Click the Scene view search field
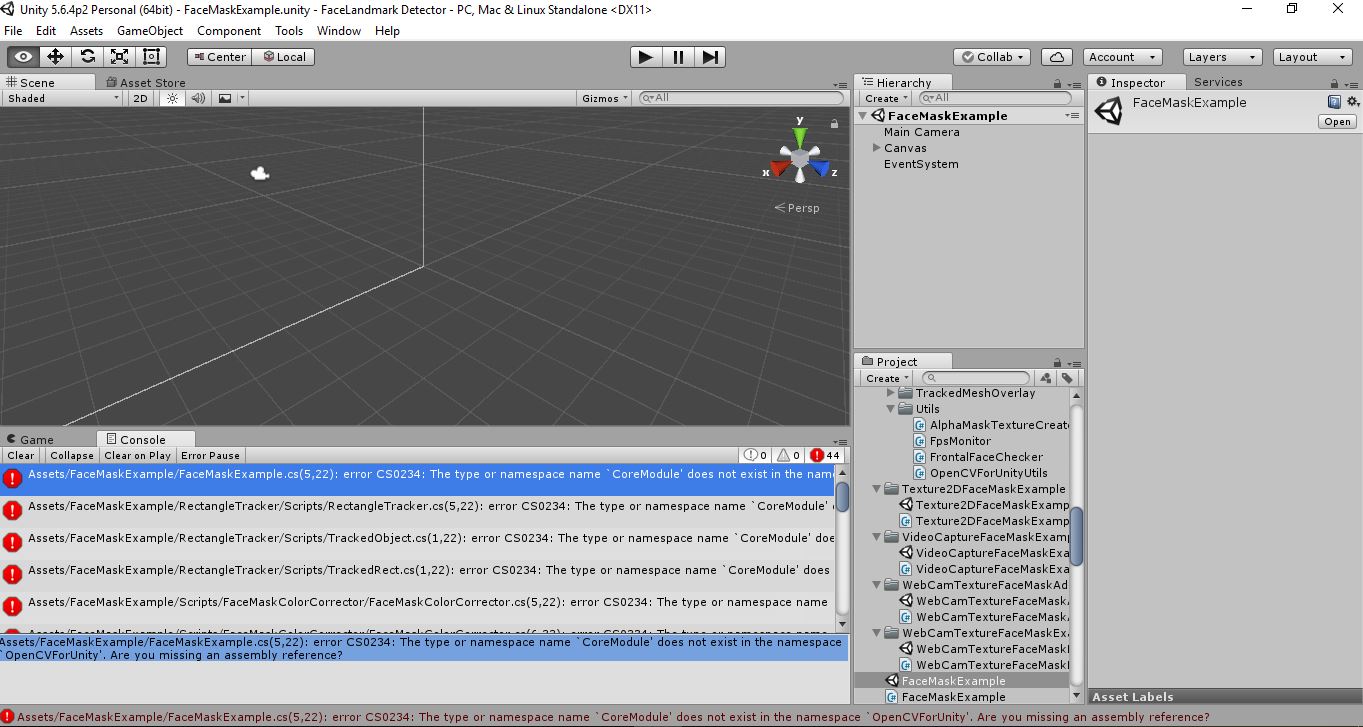The width and height of the screenshot is (1363, 727). click(741, 98)
